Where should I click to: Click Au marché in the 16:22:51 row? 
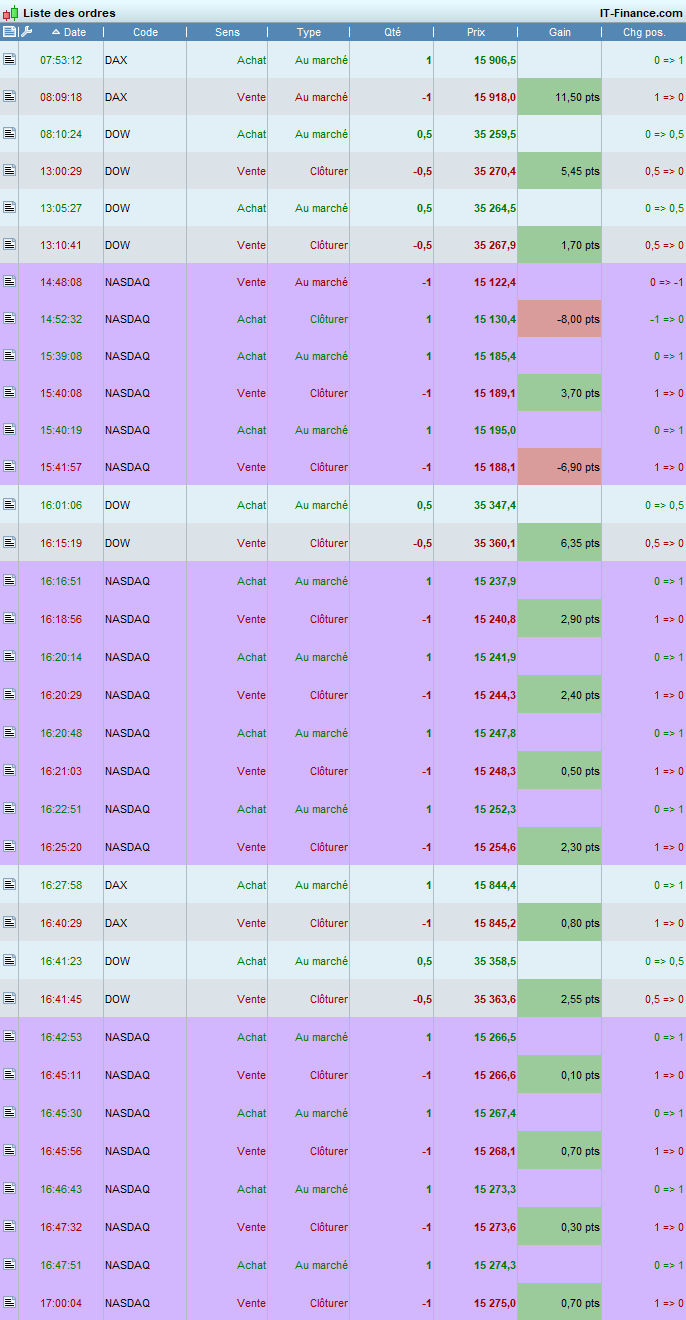click(322, 809)
